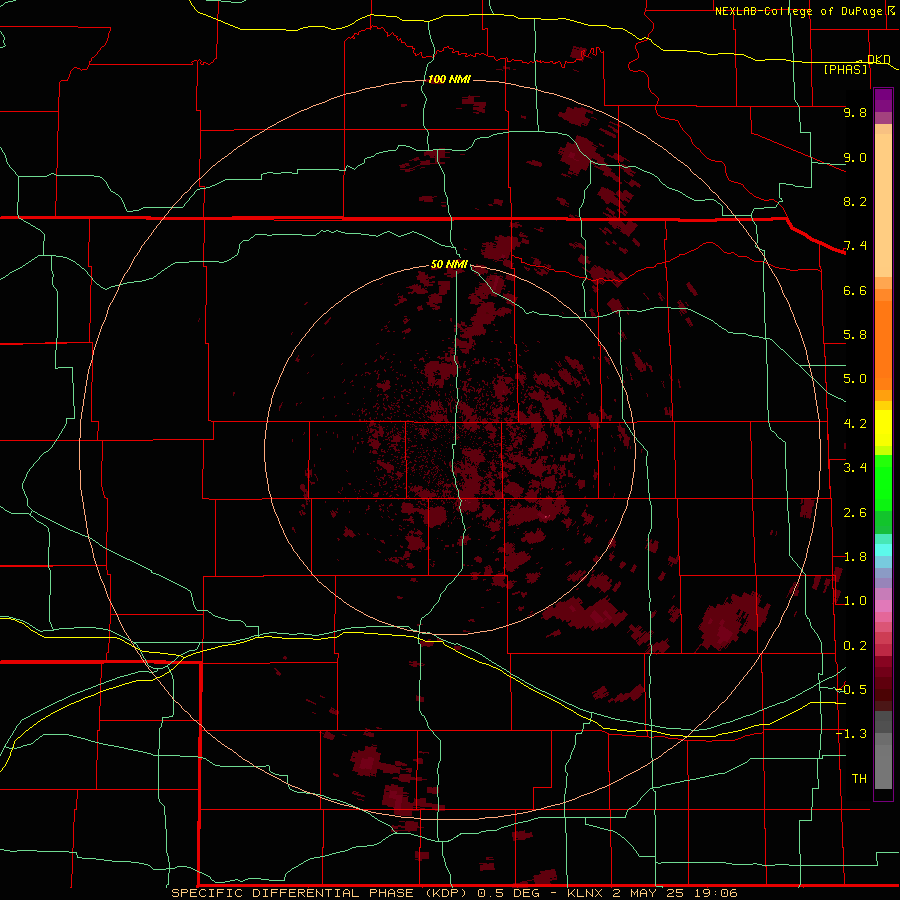Click the 2.6 legend value
The width and height of the screenshot is (900, 900).
tap(855, 513)
